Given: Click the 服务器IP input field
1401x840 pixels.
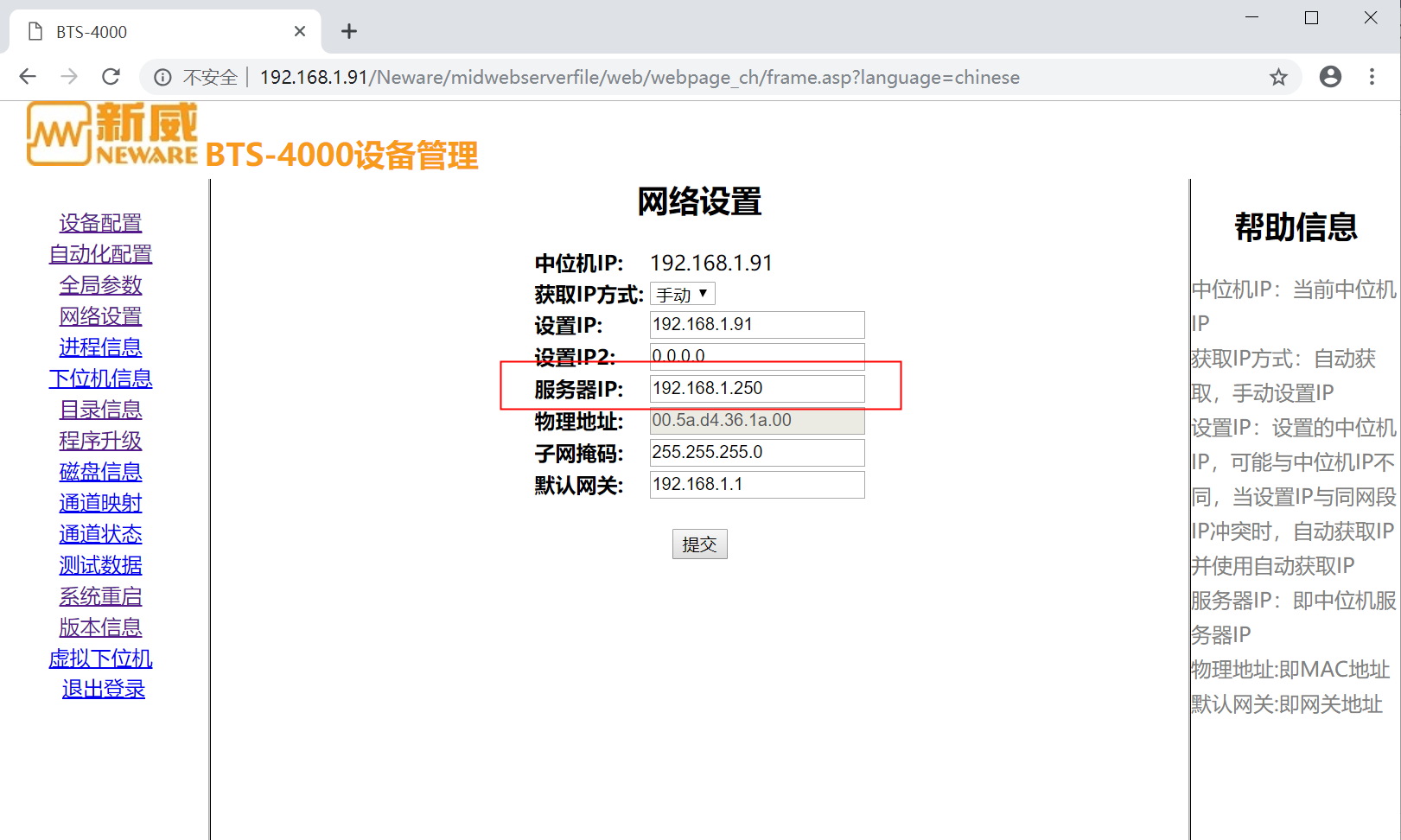Looking at the screenshot, I should pyautogui.click(x=756, y=389).
